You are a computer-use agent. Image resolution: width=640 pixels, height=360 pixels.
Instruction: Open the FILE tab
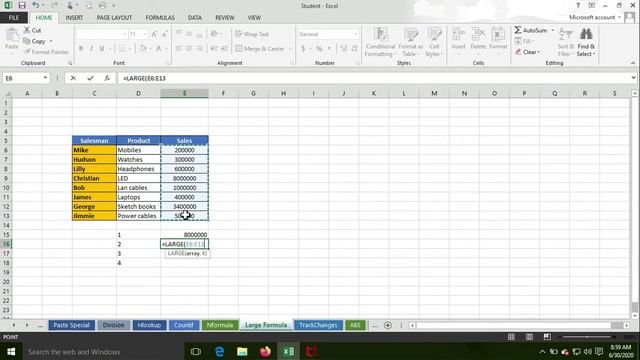point(14,18)
